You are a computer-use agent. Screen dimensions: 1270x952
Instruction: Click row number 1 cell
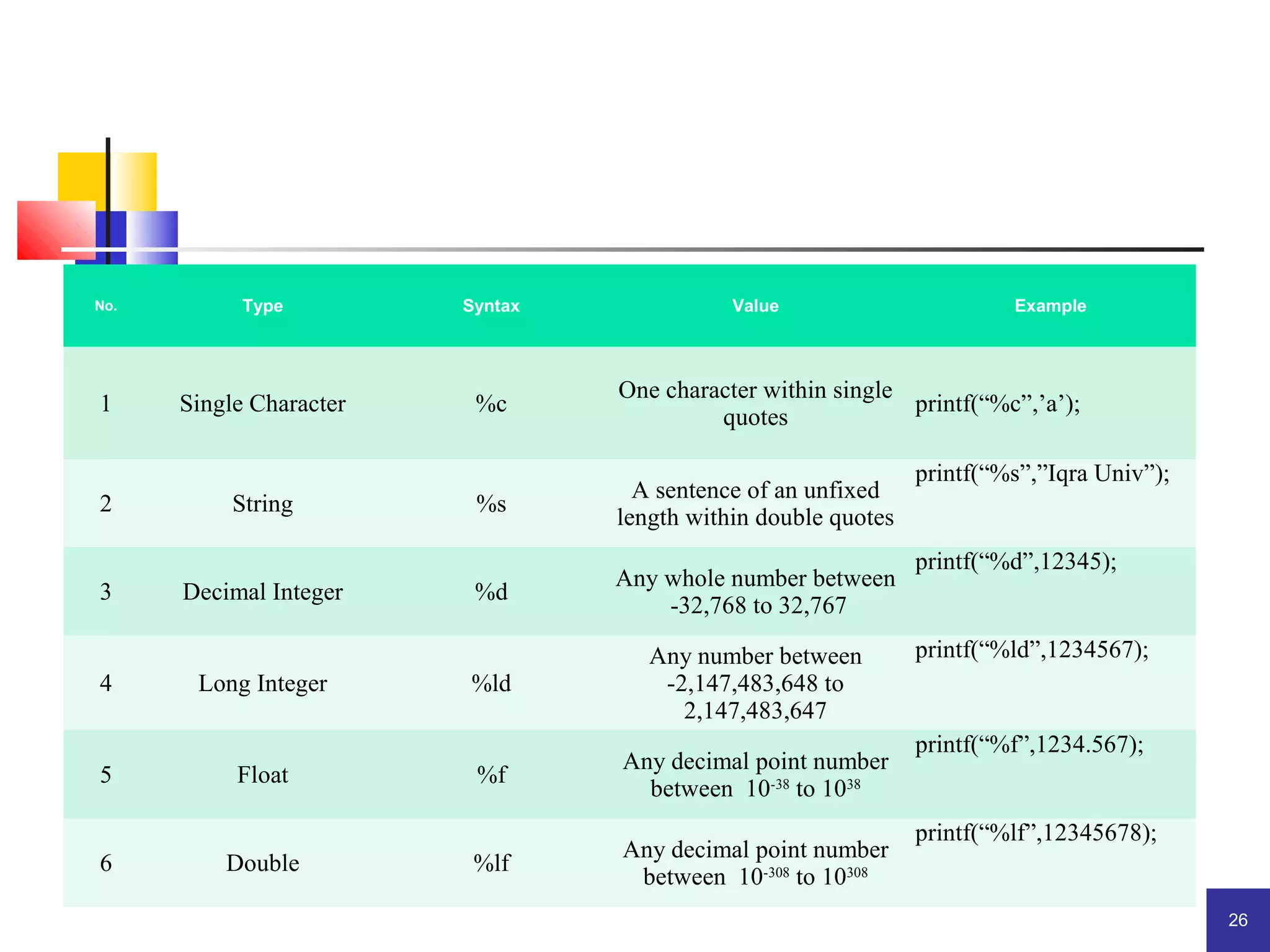click(x=106, y=403)
